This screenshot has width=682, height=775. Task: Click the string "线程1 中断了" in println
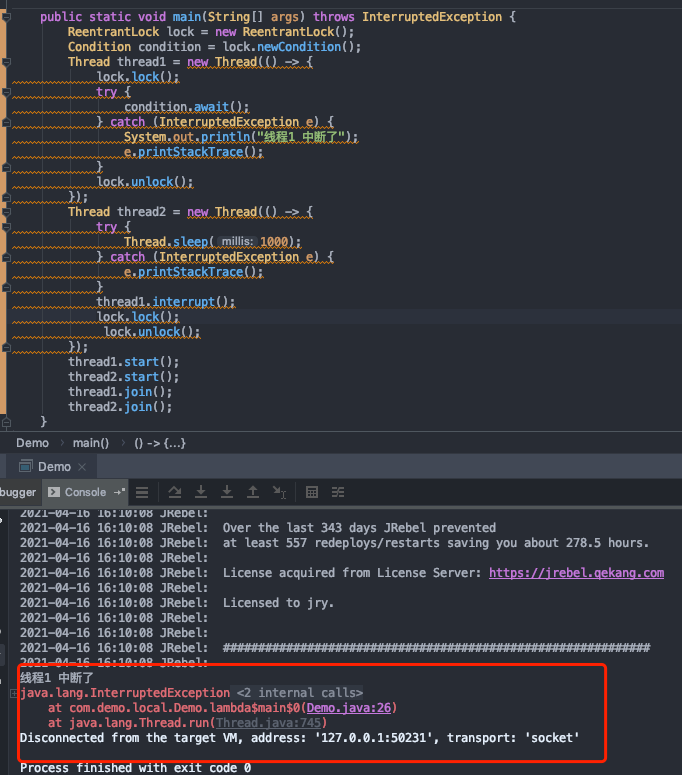[300, 137]
